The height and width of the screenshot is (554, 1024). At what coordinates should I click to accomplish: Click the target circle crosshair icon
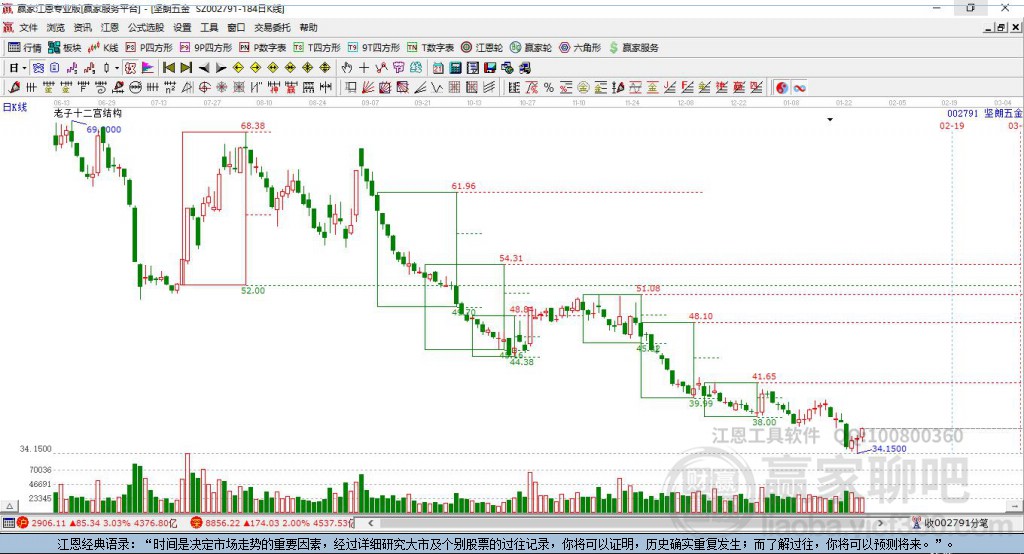[204, 88]
